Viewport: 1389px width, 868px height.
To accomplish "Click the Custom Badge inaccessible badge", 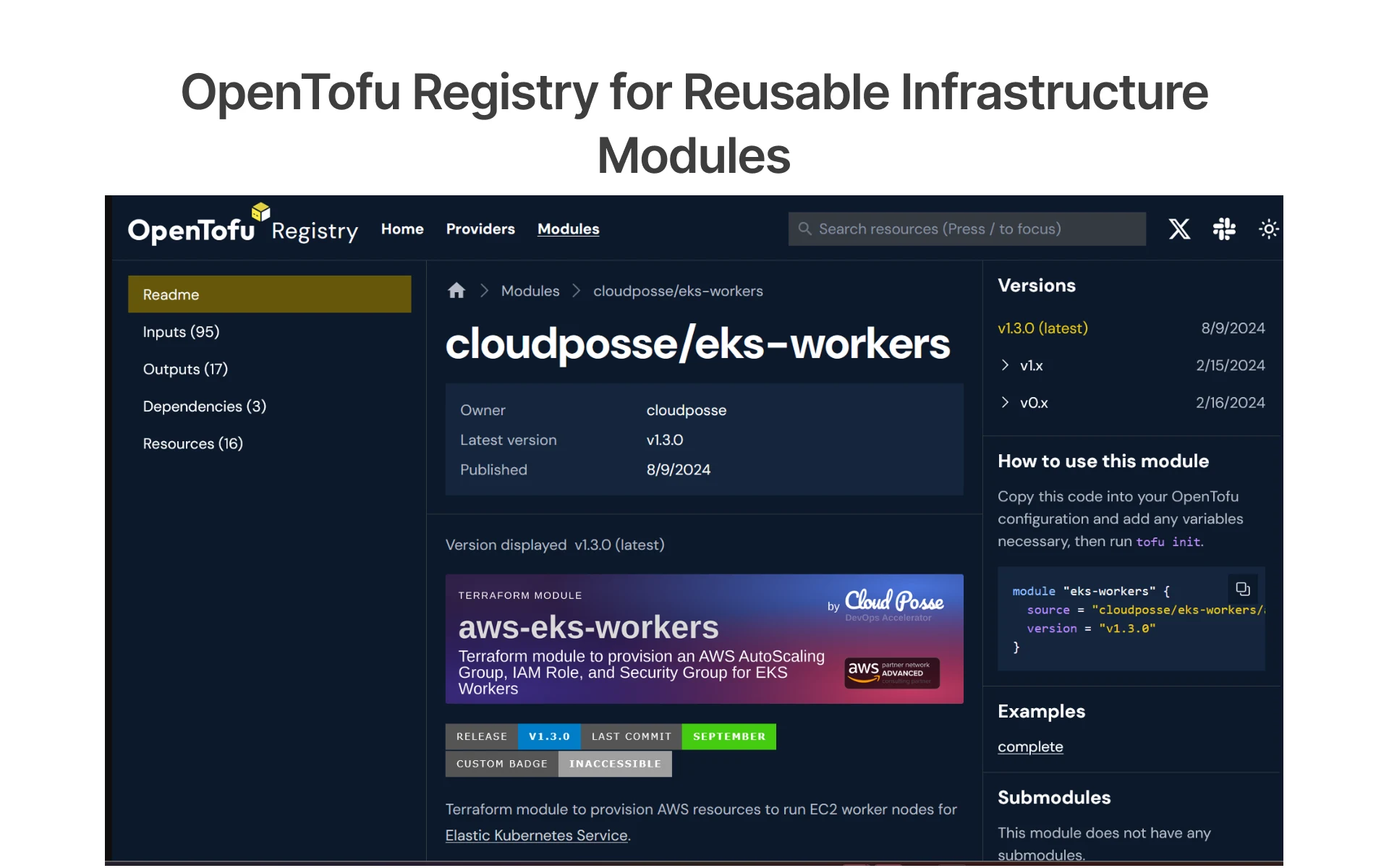I will [558, 764].
